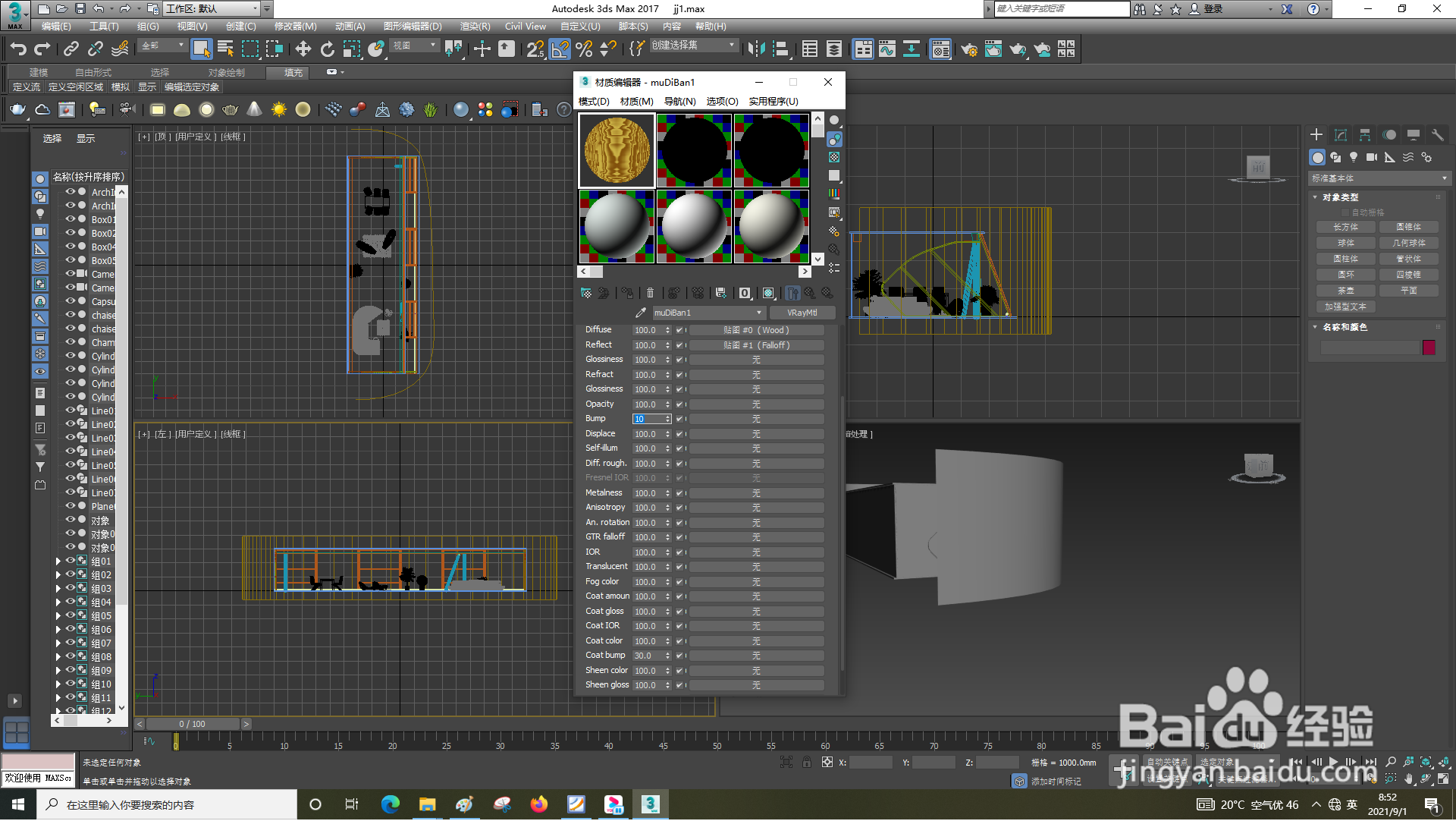The image size is (1456, 821).
Task: Click the 贴图 #0 (Wood) map button
Action: 755,330
